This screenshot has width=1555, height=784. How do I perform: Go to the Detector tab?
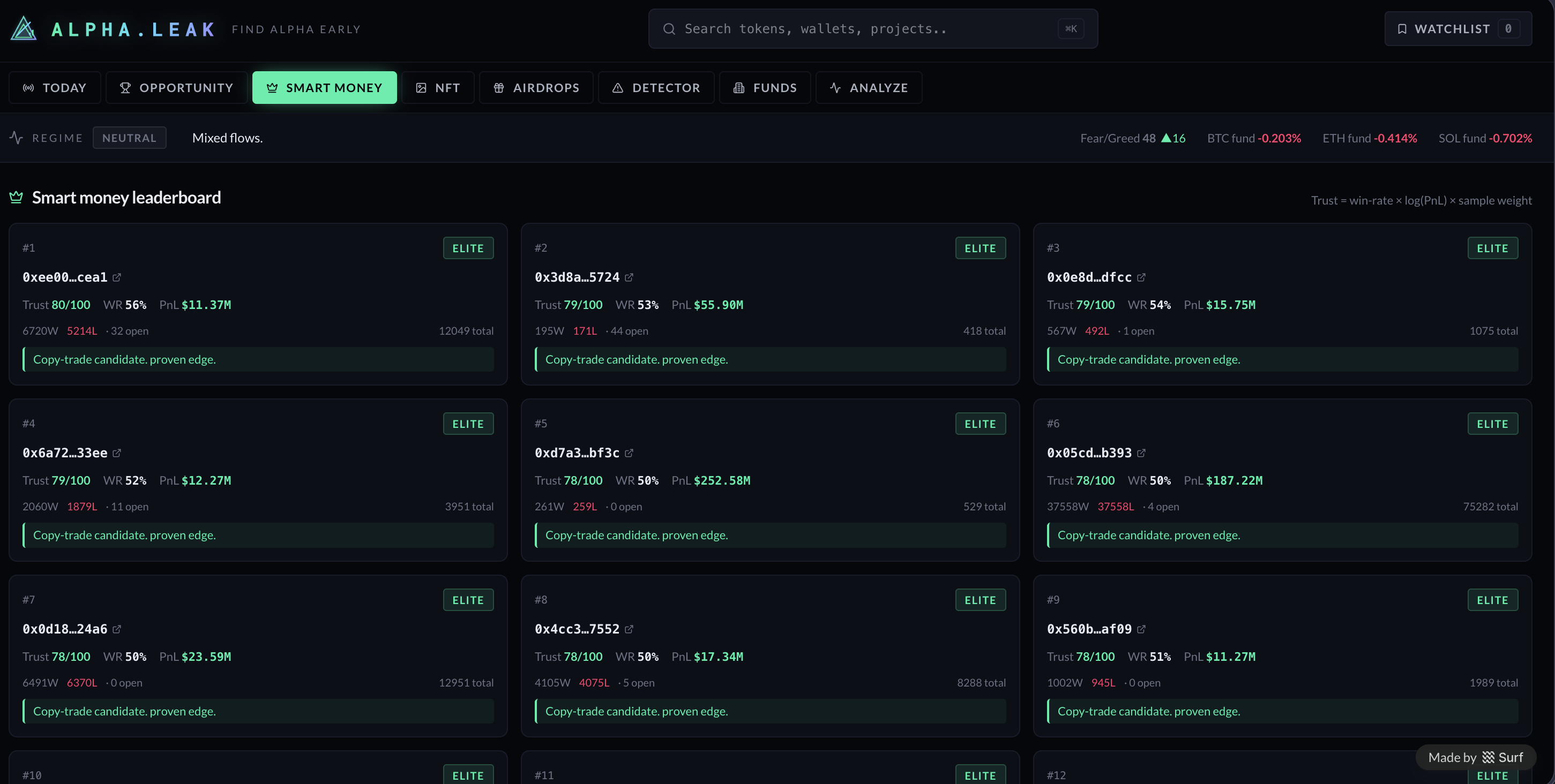655,88
